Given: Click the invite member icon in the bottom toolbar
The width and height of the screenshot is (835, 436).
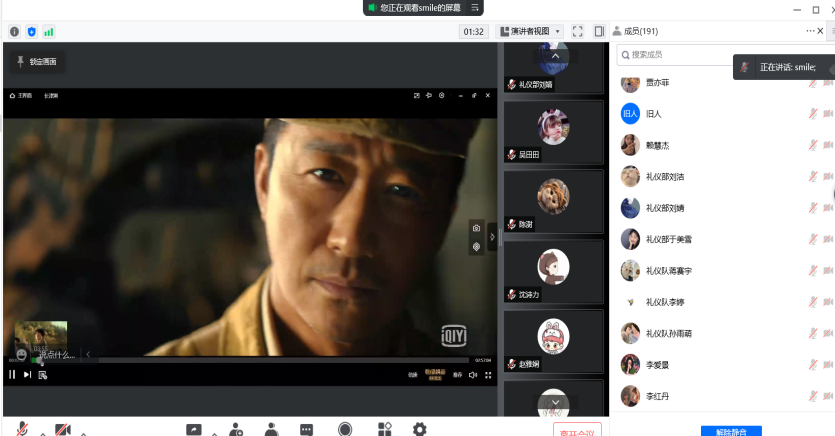Looking at the screenshot, I should click(235, 429).
